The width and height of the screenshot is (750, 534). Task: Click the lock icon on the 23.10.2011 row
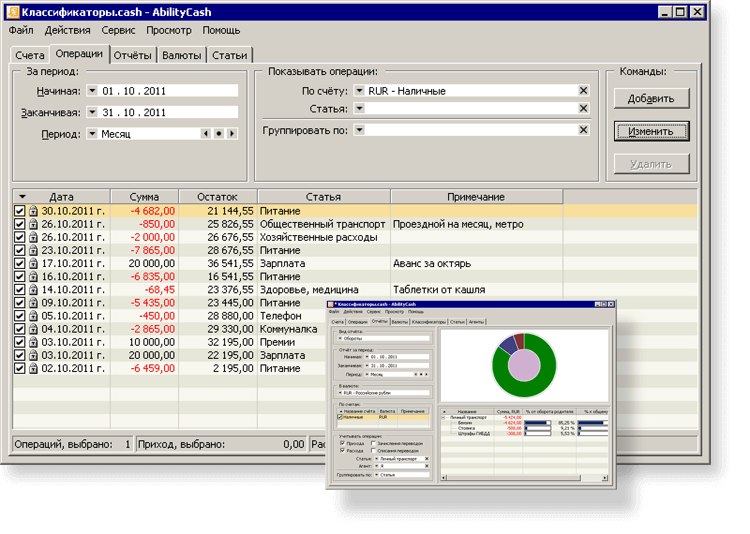[33, 250]
